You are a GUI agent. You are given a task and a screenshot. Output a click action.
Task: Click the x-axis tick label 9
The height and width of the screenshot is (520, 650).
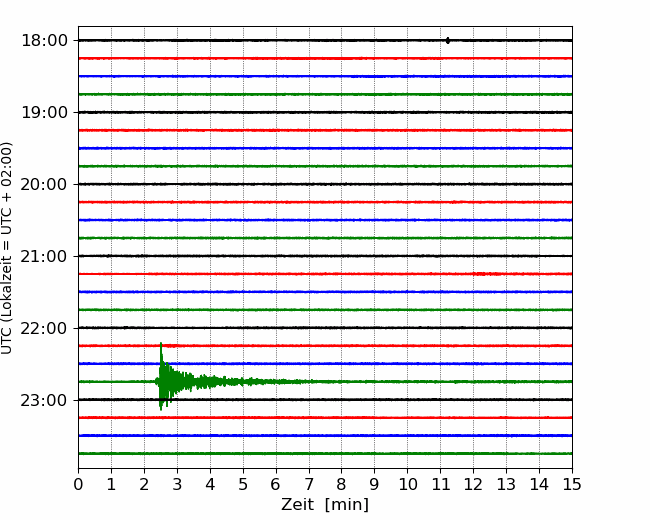point(375,484)
